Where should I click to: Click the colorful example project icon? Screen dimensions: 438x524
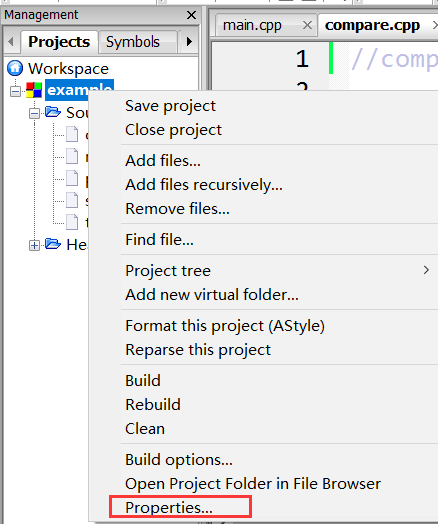(34, 90)
